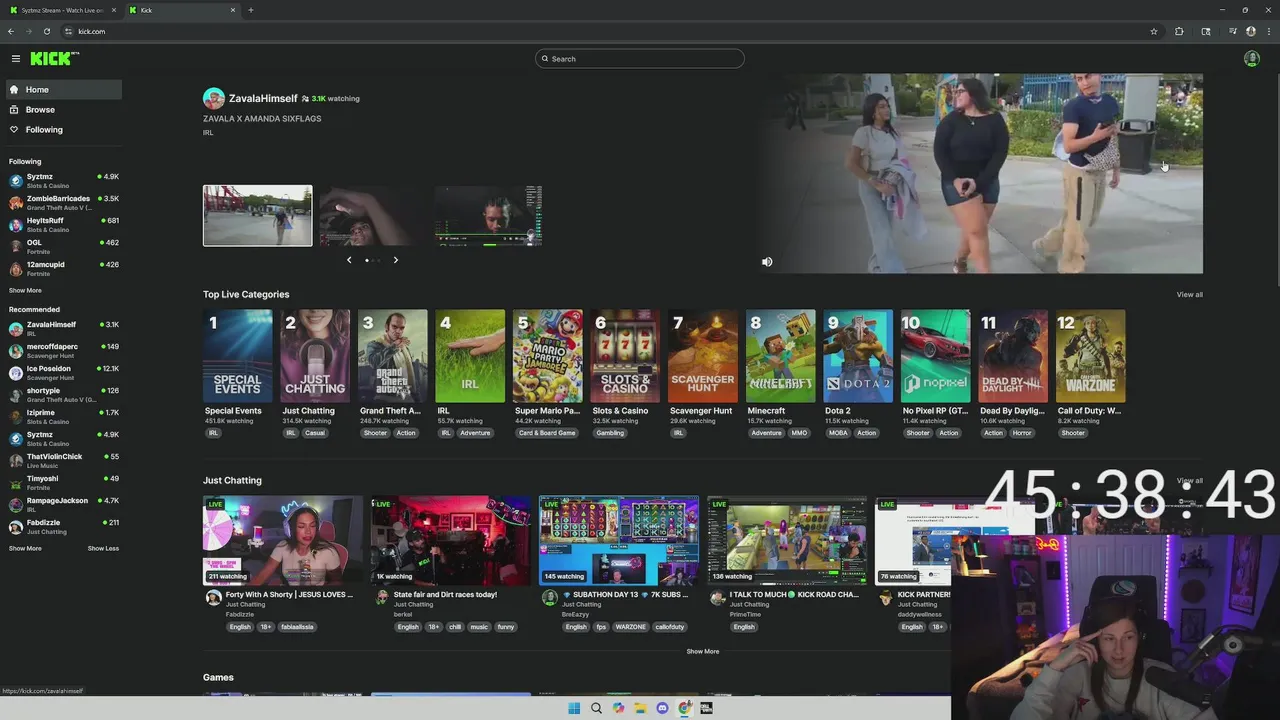The width and height of the screenshot is (1280, 720).
Task: Open mercoffdaperc recommended channel
Action: [64, 351]
